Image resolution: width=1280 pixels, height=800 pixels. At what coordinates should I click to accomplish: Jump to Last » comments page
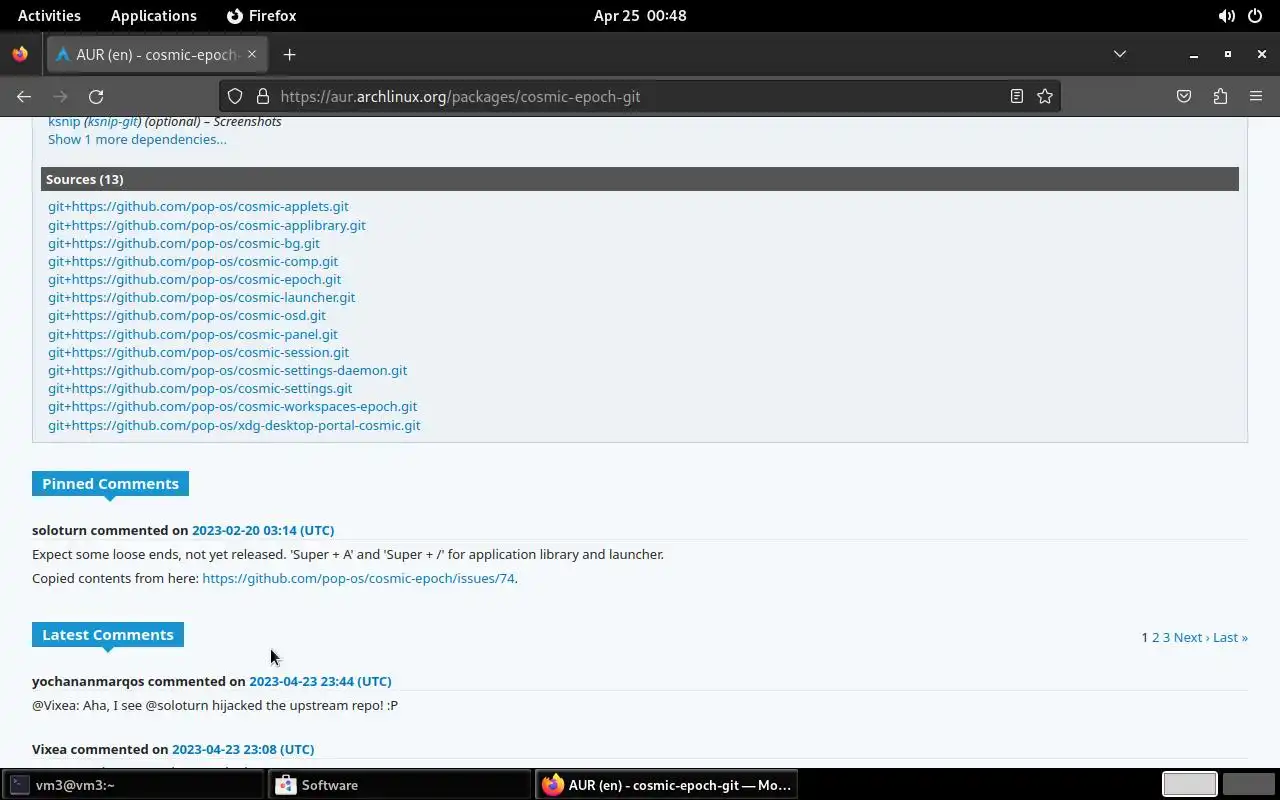coord(1230,637)
